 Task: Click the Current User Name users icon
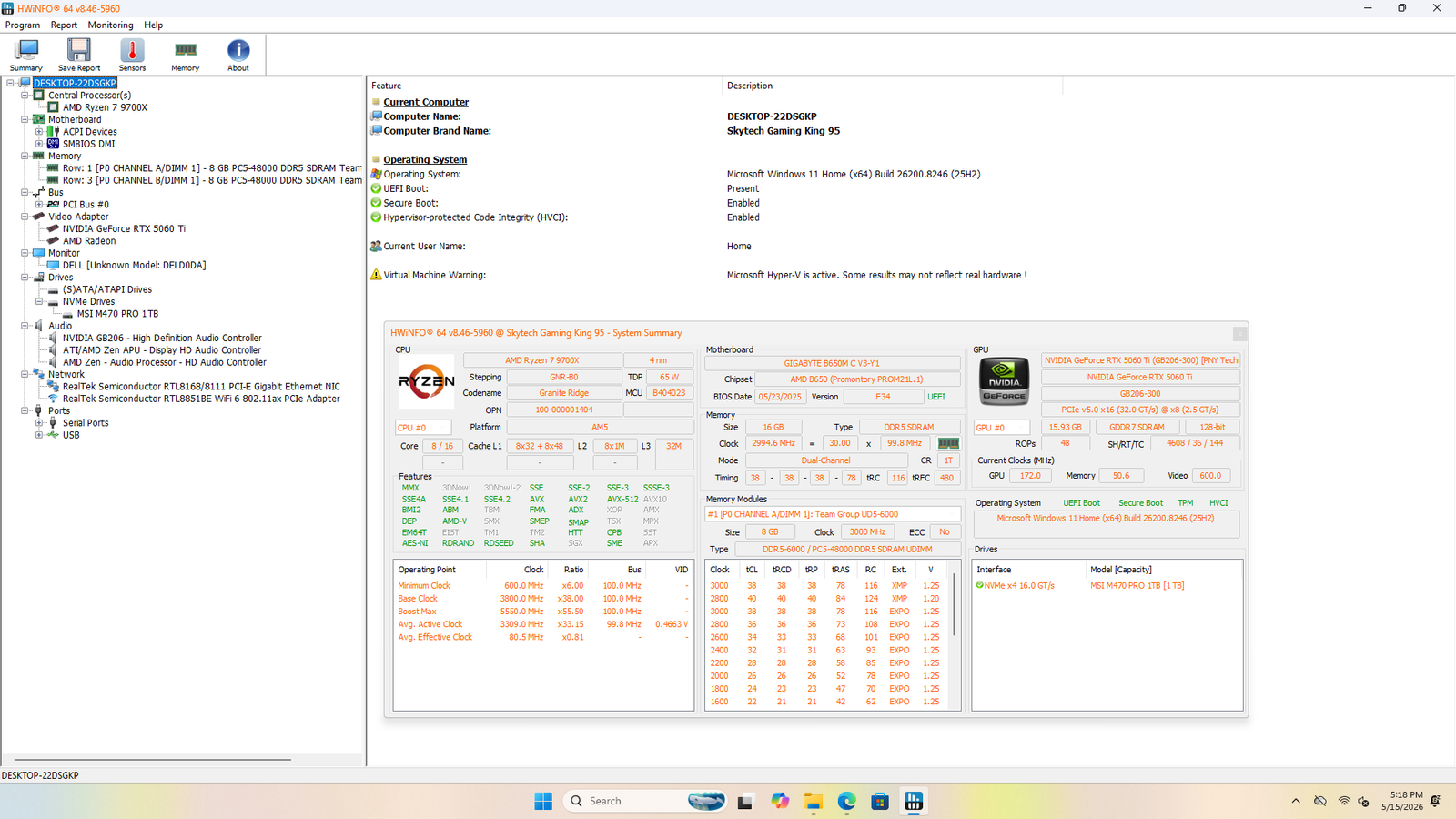[x=376, y=246]
